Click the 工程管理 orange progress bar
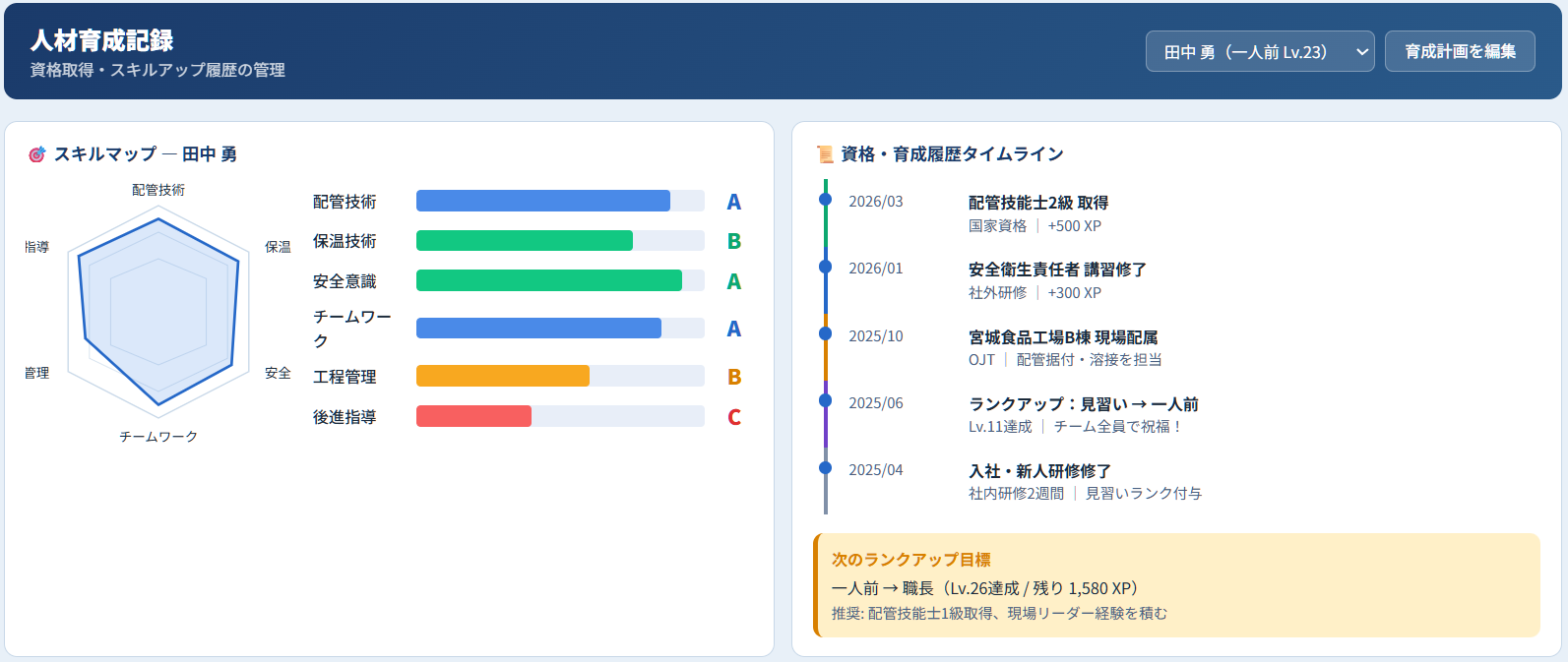The width and height of the screenshot is (1568, 662). tap(559, 376)
